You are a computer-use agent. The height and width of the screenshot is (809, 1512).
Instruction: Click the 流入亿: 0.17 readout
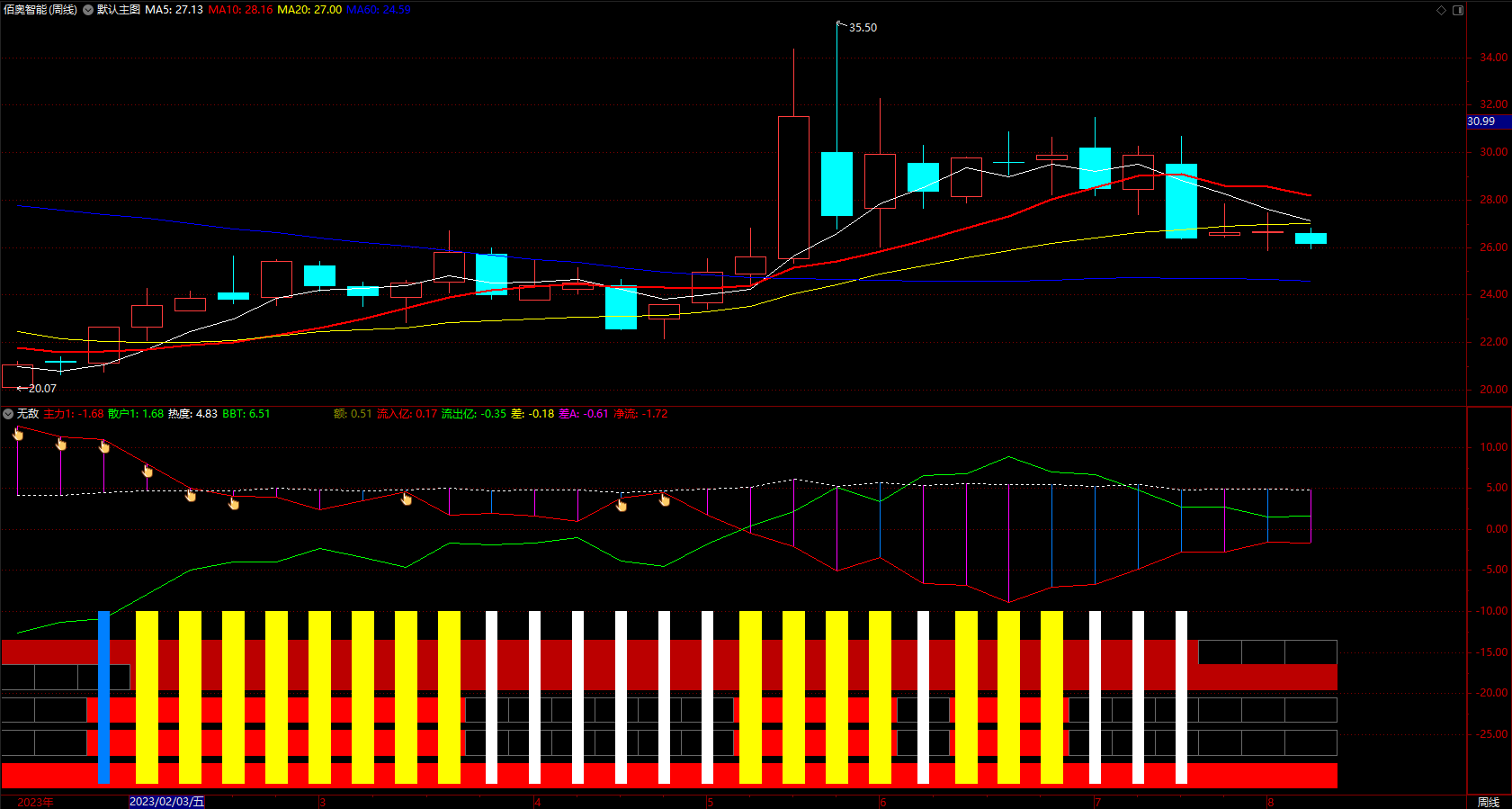click(x=407, y=414)
